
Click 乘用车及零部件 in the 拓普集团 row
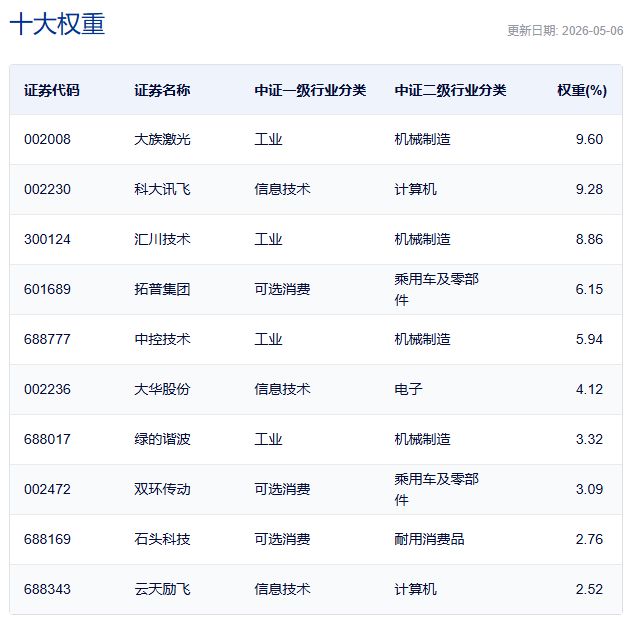tap(437, 289)
